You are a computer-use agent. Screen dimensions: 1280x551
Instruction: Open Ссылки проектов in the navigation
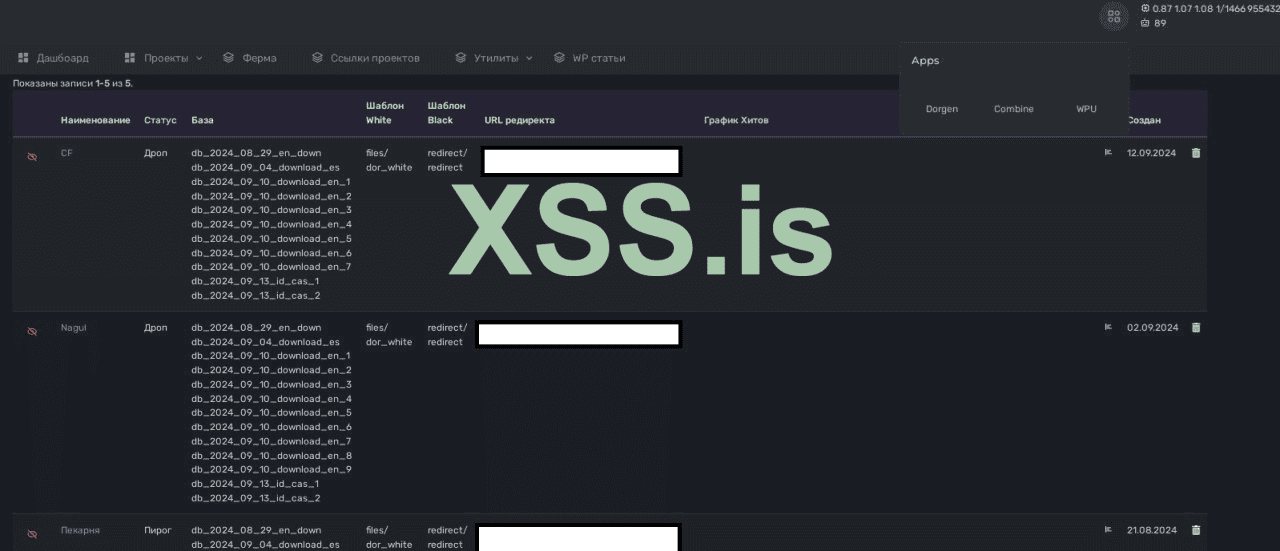(365, 58)
